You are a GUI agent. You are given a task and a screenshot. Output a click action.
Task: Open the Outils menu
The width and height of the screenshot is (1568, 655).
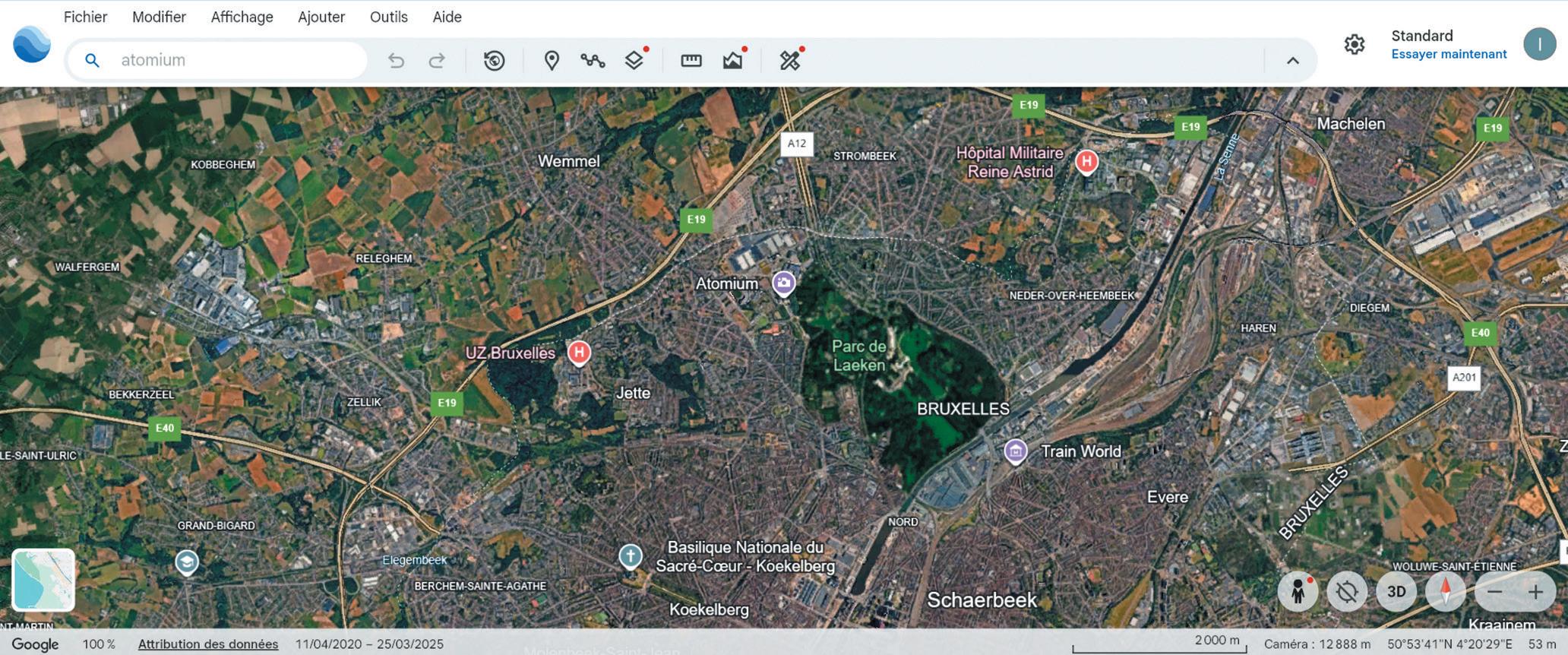pos(389,17)
